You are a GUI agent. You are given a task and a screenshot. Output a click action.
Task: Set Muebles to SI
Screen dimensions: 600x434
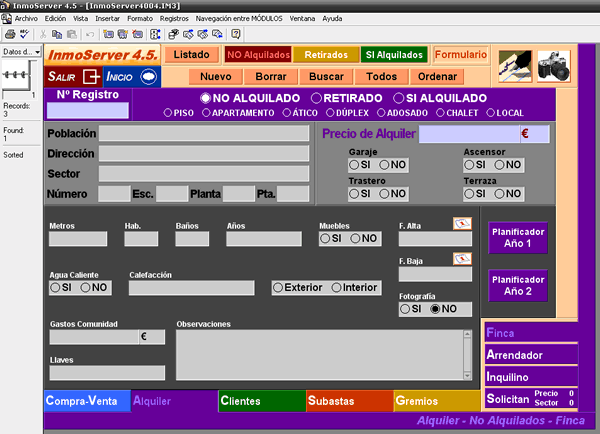325,238
